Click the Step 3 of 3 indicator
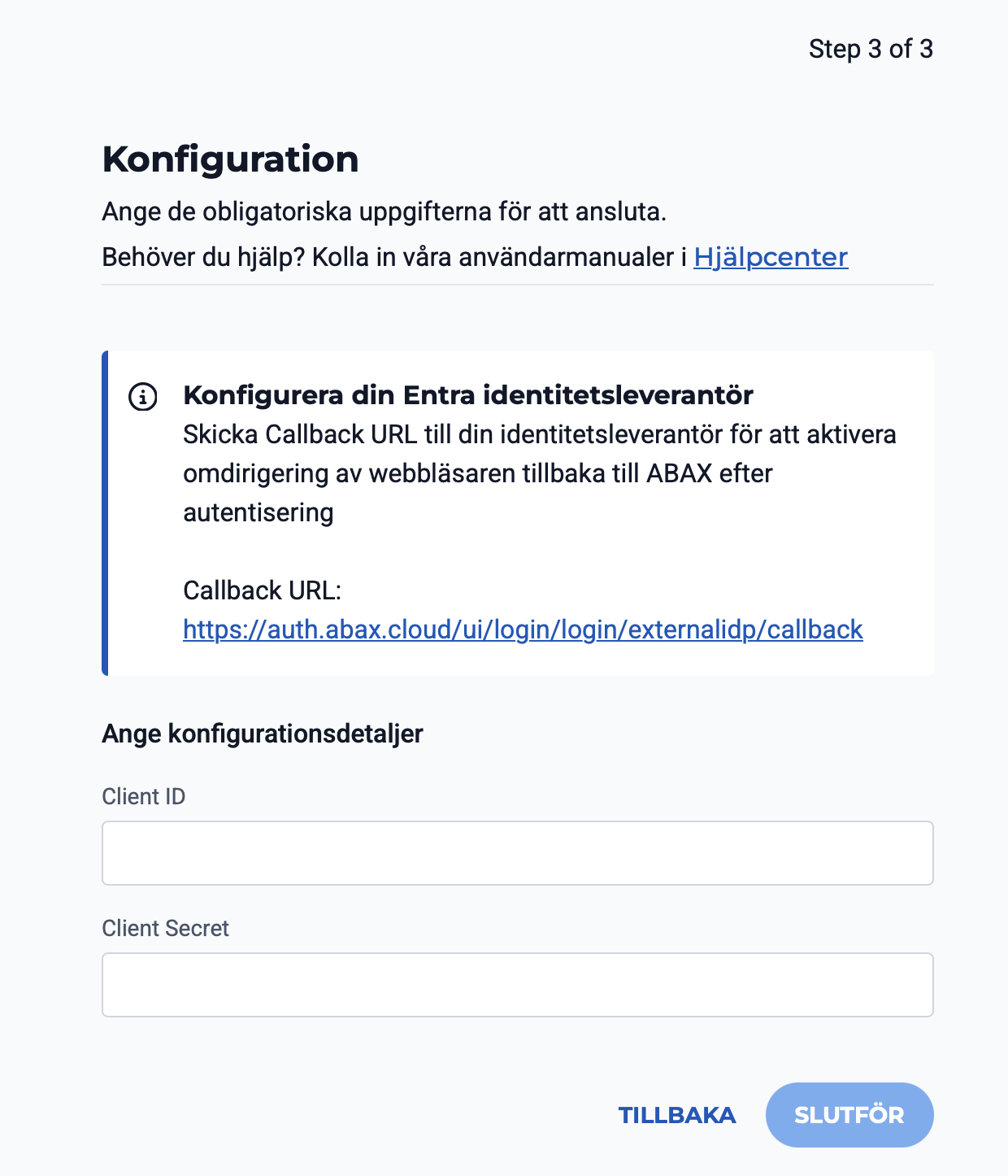1008x1176 pixels. pyautogui.click(x=870, y=49)
